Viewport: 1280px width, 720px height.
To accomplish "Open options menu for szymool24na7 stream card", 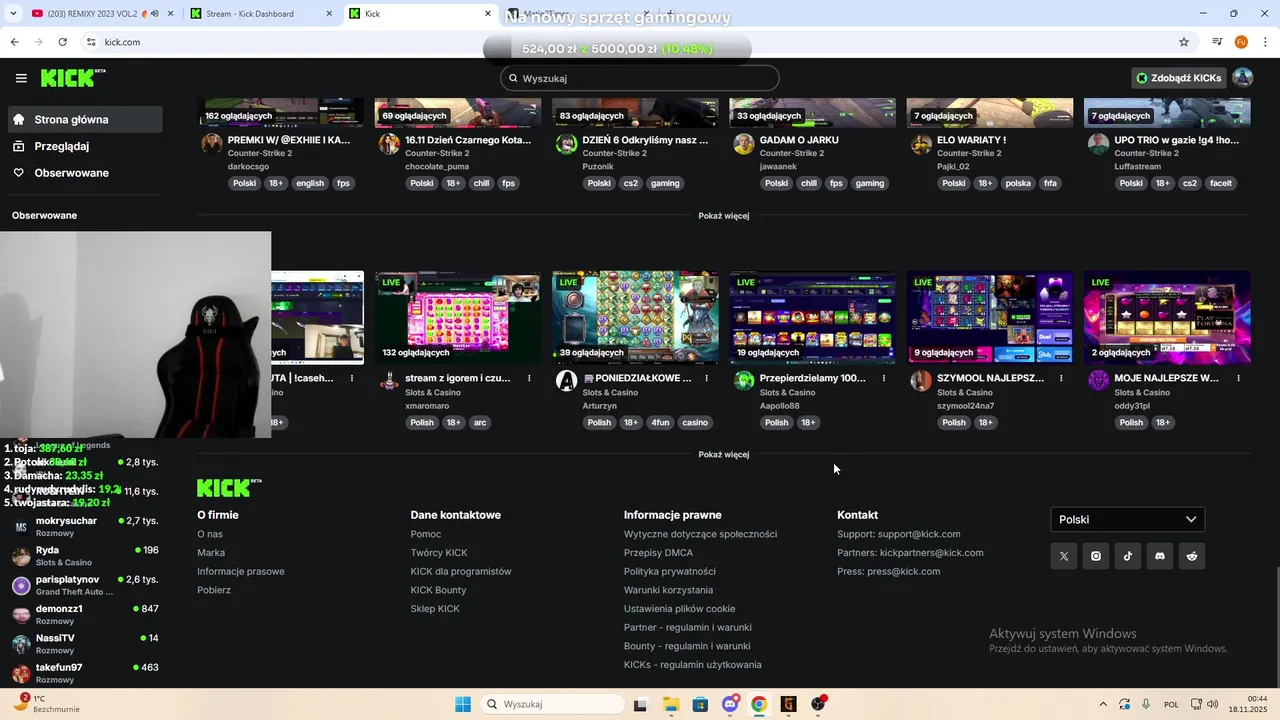I will click(1061, 379).
